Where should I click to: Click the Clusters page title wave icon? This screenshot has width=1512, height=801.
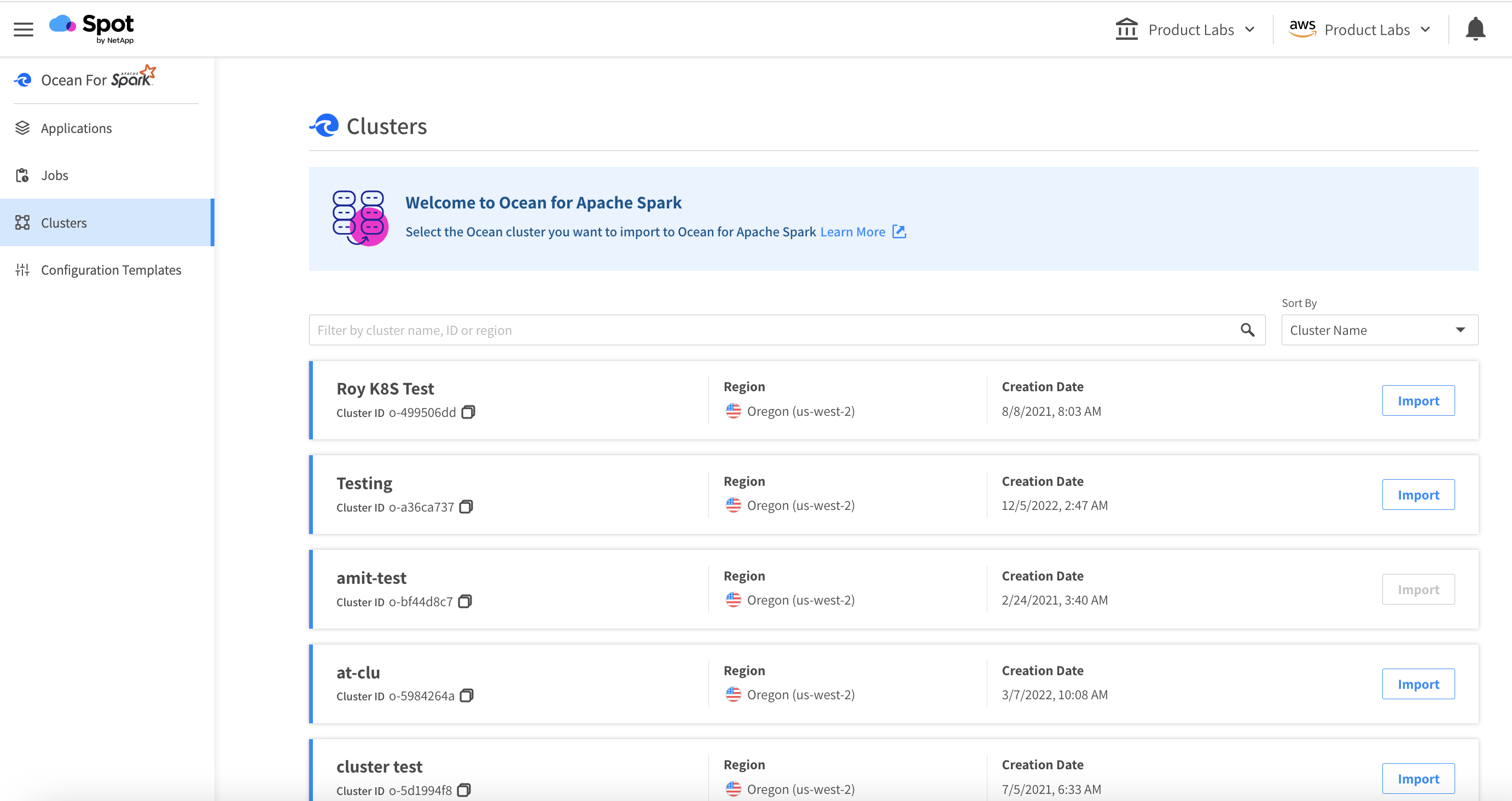[x=324, y=126]
